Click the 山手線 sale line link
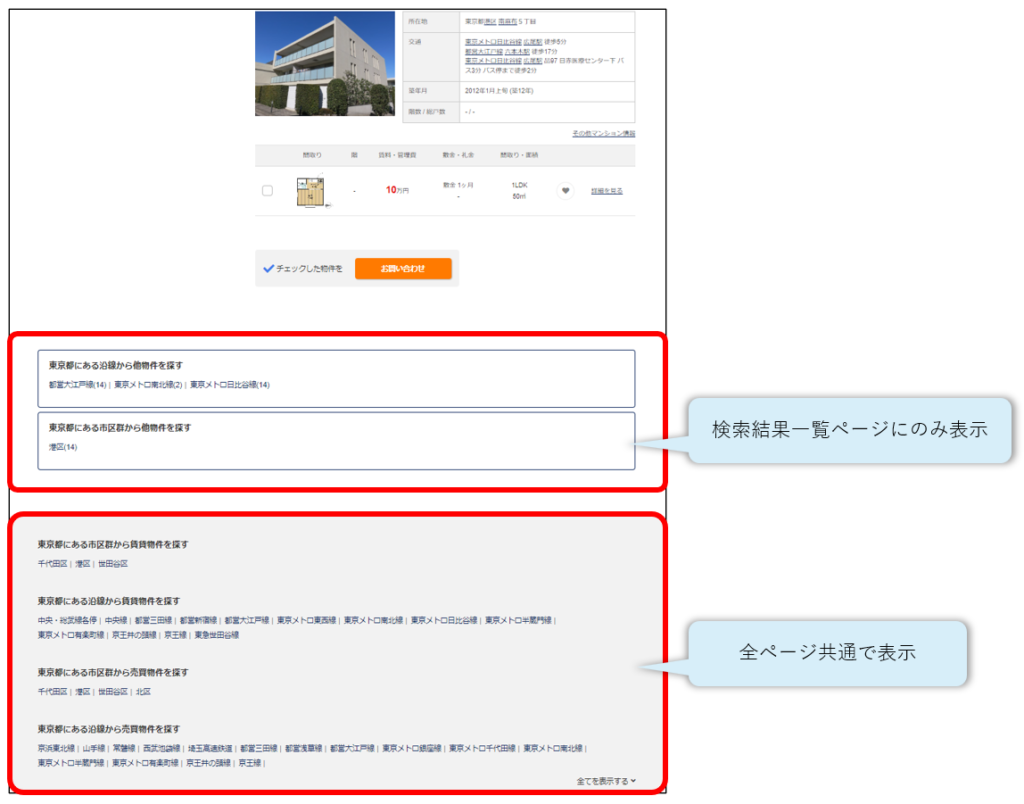The height and width of the screenshot is (804, 1024). (x=95, y=748)
